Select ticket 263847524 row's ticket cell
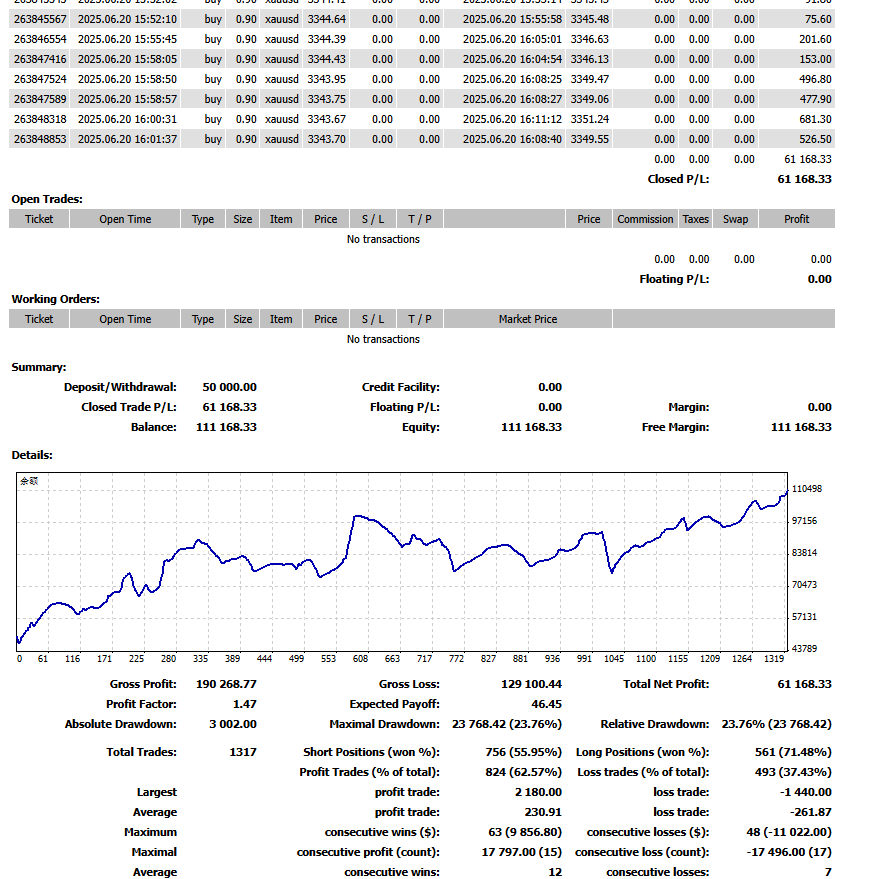 pyautogui.click(x=40, y=79)
